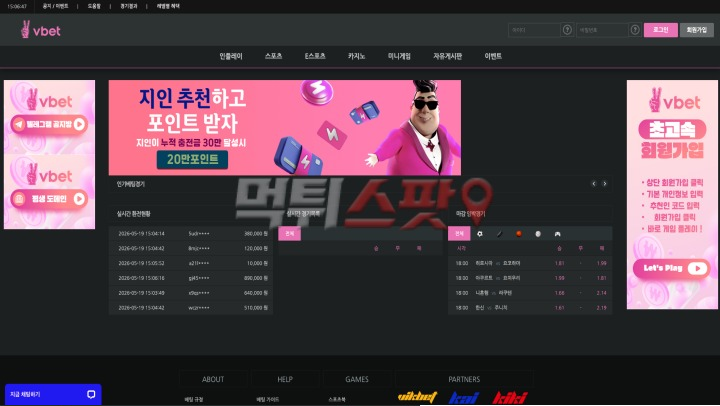Screen dimensions: 720x406
Task: Click the GAMES footer heading
Action: click(357, 379)
